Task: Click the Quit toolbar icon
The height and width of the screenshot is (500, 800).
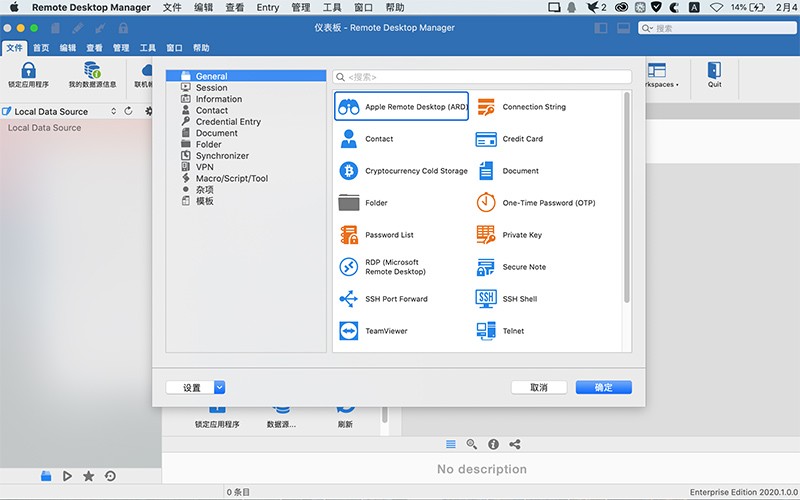Action: point(714,74)
